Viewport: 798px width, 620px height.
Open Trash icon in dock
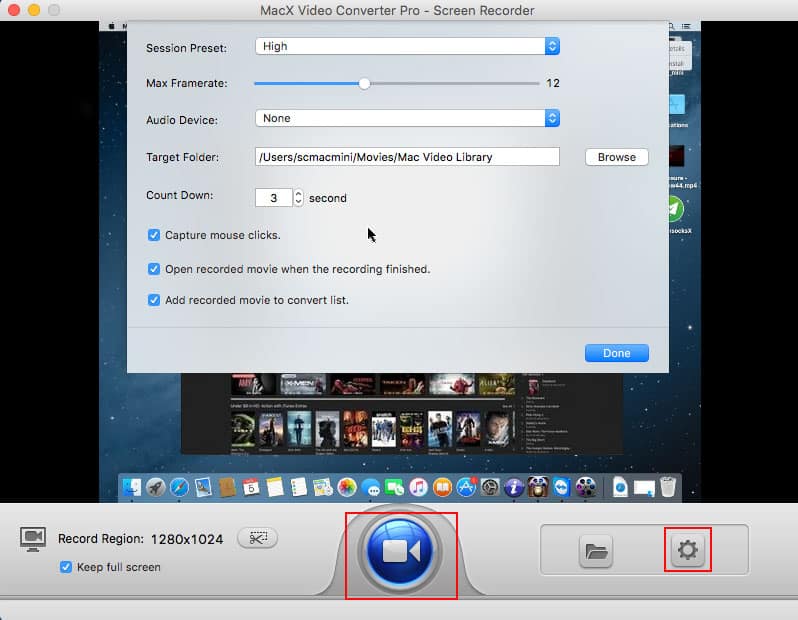pos(668,487)
